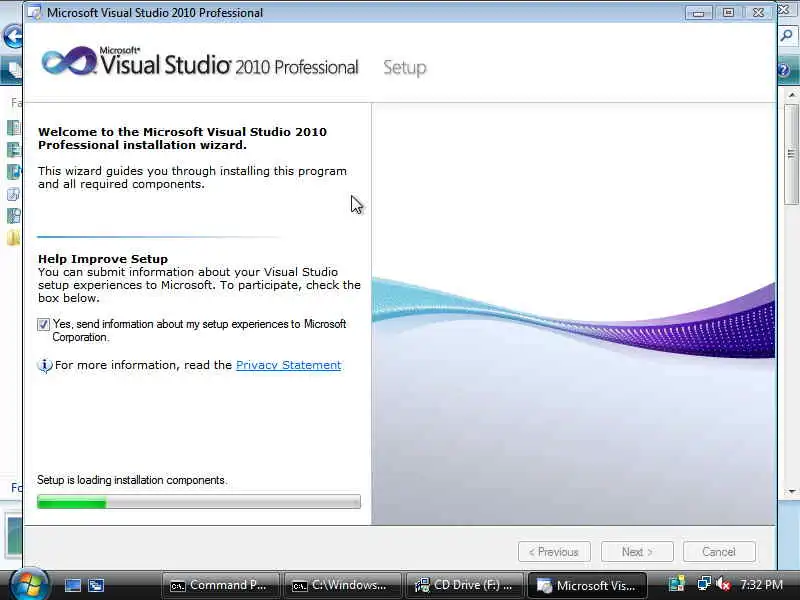Click the Visual Studio infinity logo

(68, 61)
